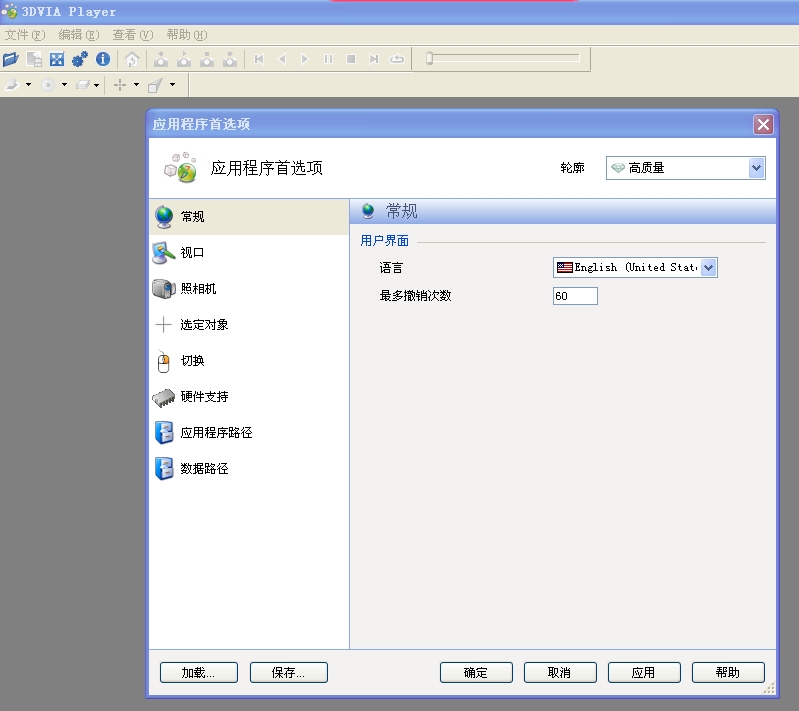Click the fourth camera toolbar icon
This screenshot has height=711, width=799.
click(230, 59)
